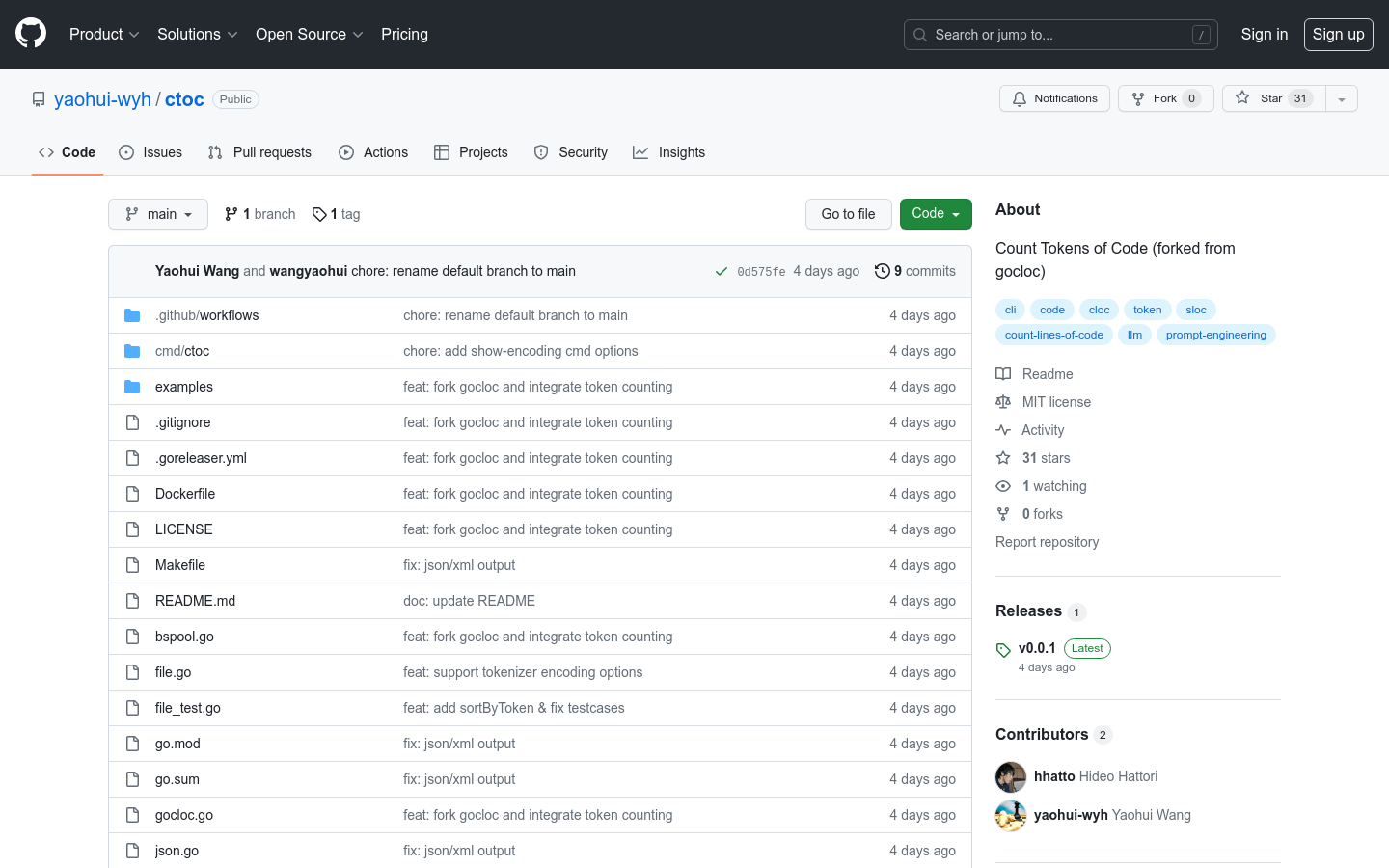Open the .goreleaser.yml file
Screen dimensions: 1389x868
tap(201, 458)
